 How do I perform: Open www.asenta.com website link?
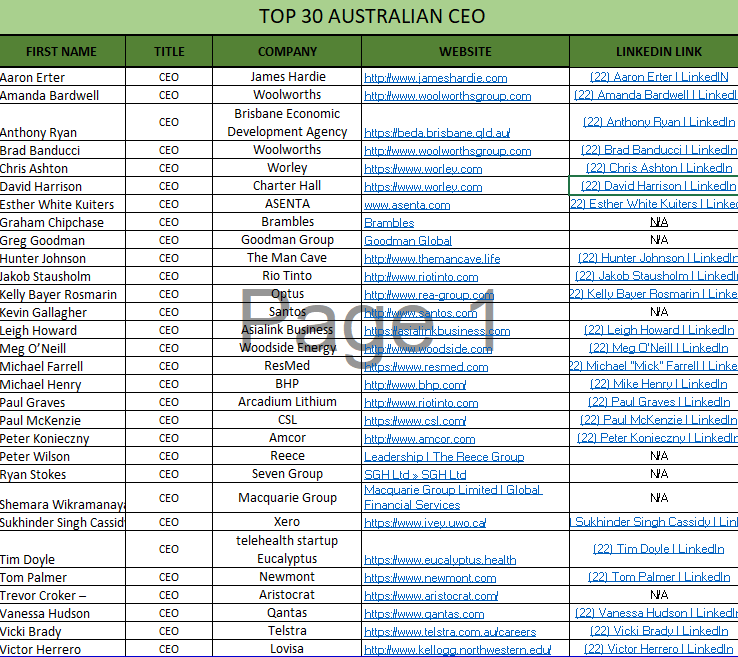[407, 205]
